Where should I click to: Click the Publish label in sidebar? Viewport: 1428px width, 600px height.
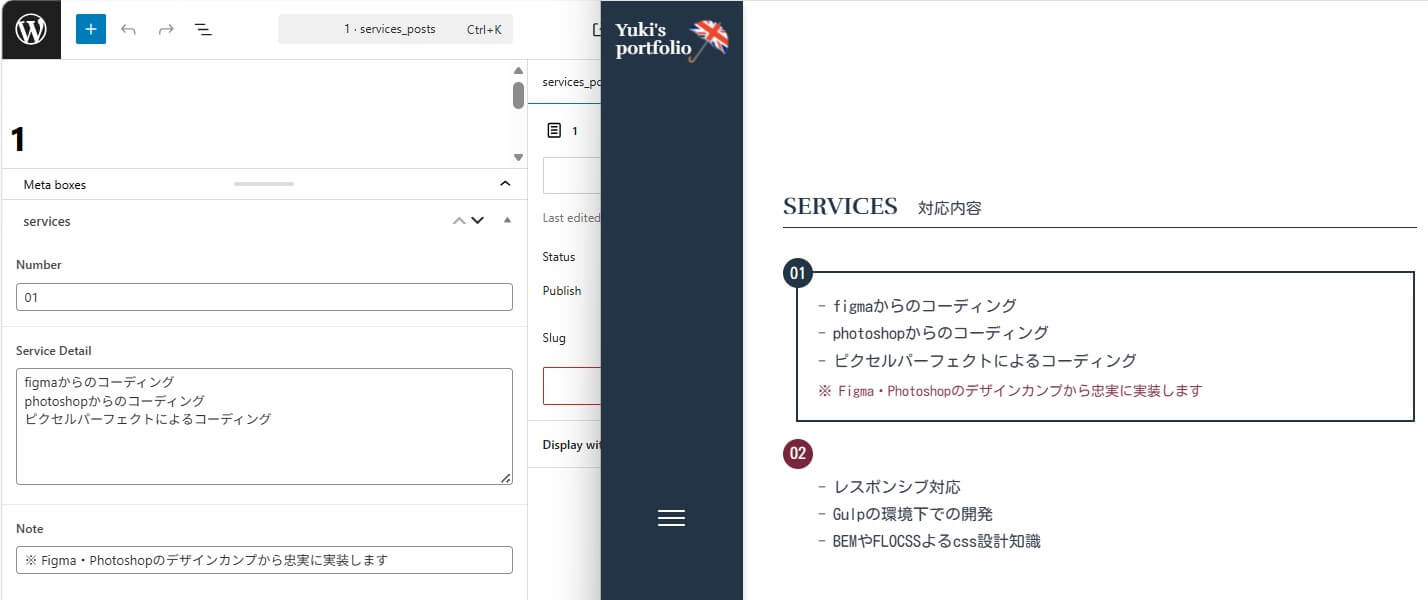pos(562,291)
